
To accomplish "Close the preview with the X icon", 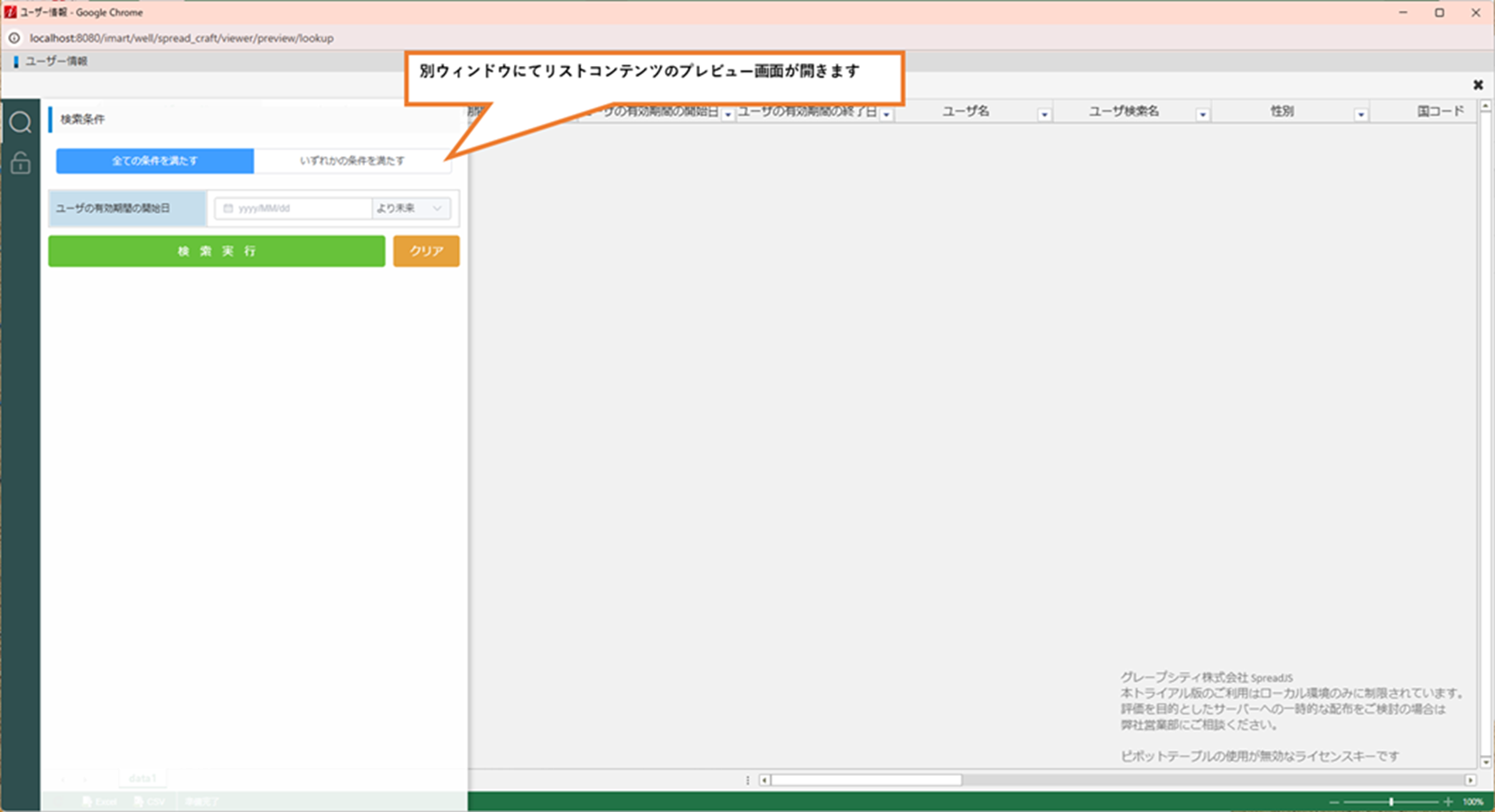I will coord(1478,85).
